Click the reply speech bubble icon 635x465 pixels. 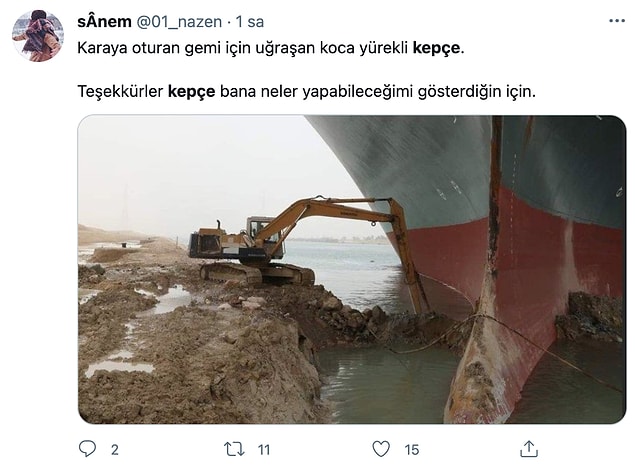pyautogui.click(x=87, y=449)
